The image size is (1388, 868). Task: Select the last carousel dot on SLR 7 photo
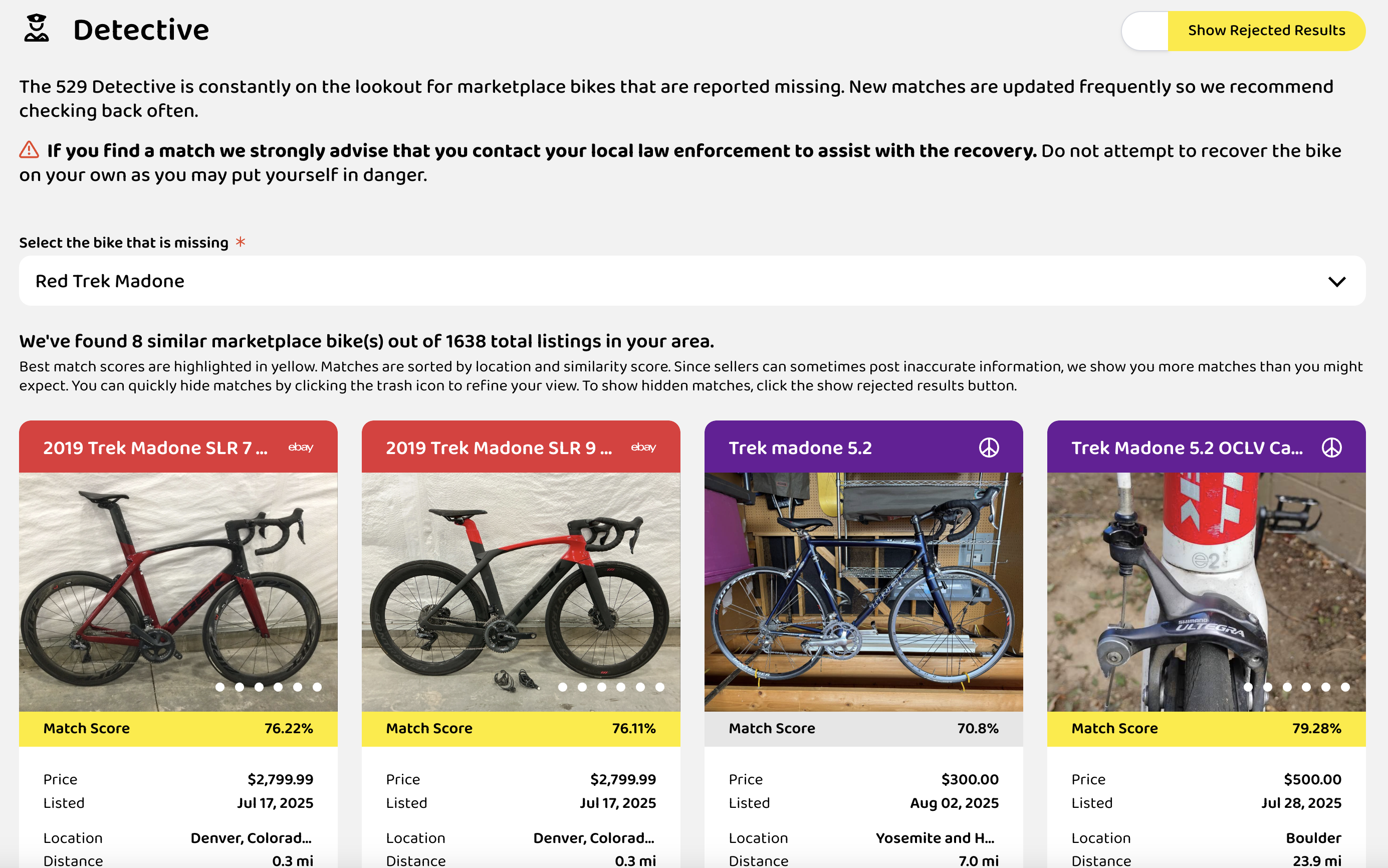pyautogui.click(x=317, y=687)
